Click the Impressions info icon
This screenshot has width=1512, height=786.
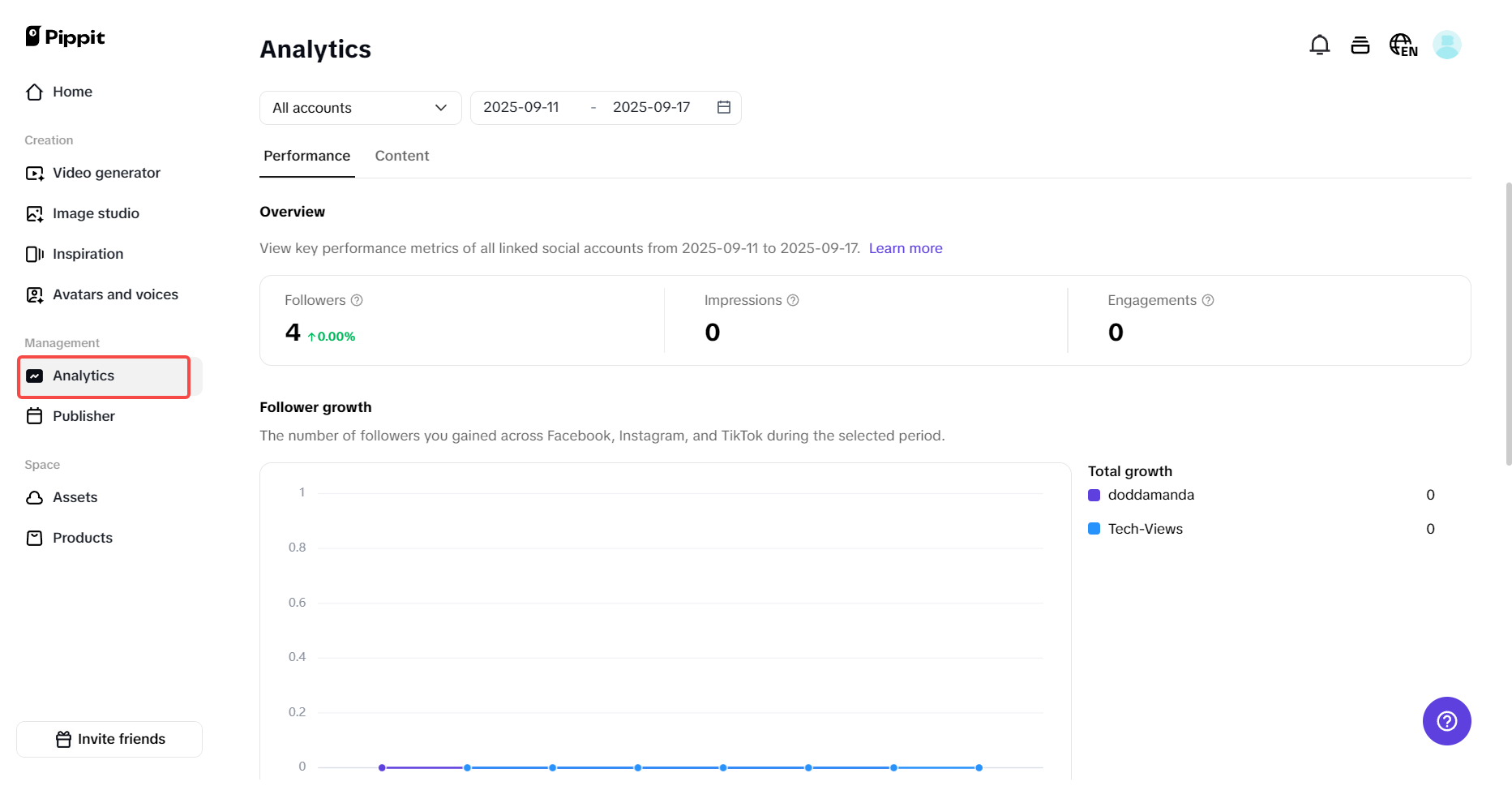(793, 300)
